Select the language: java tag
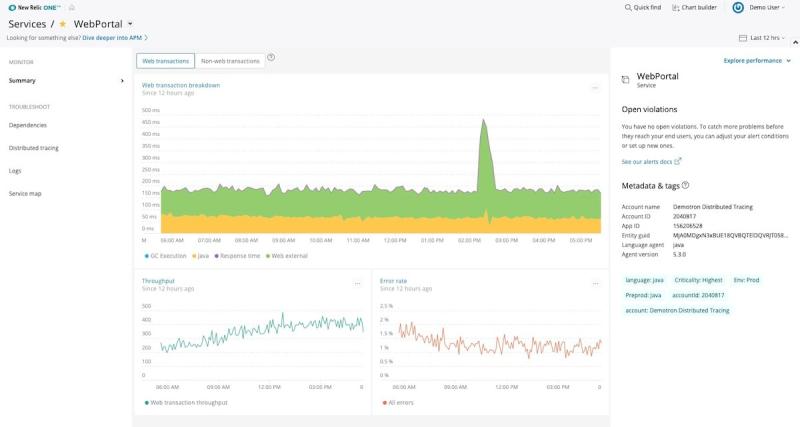Image resolution: width=800 pixels, height=427 pixels. pyautogui.click(x=644, y=280)
